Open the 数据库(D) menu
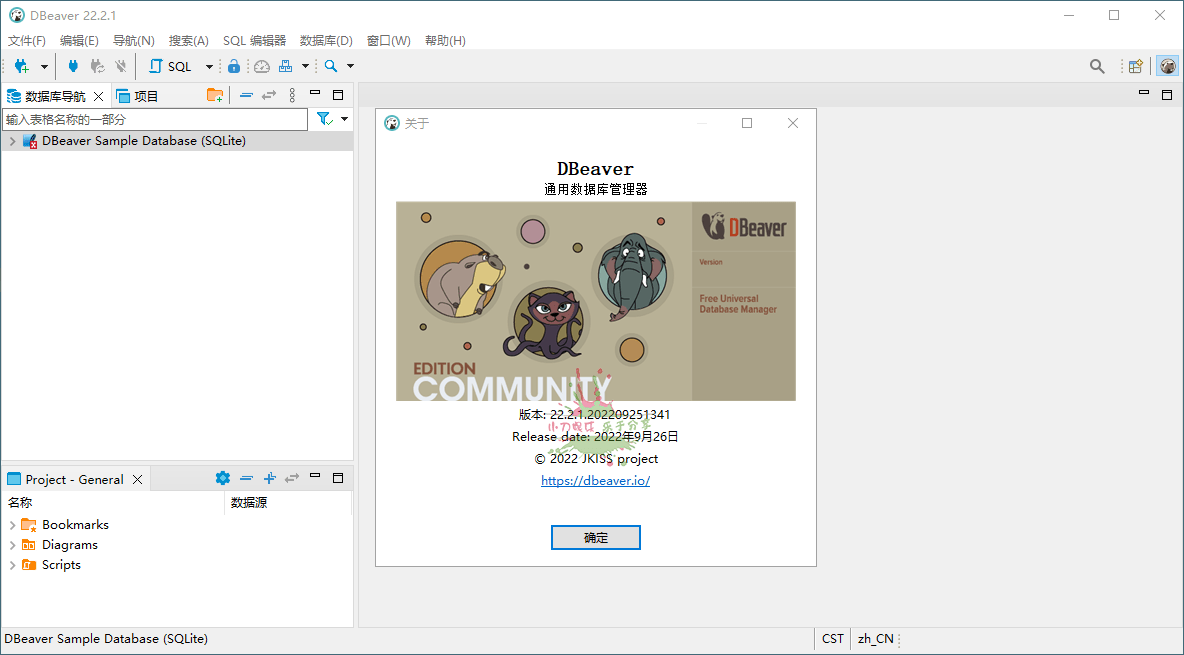 tap(326, 40)
